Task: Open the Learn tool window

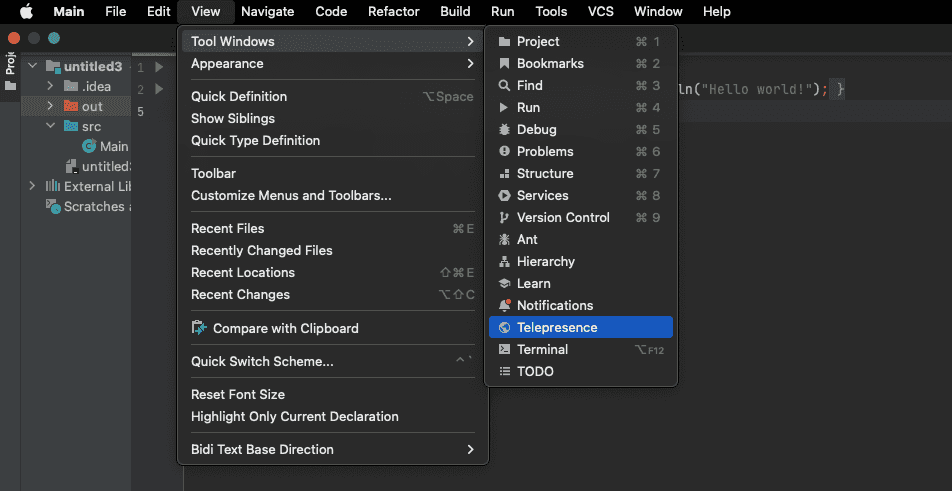Action: point(581,283)
